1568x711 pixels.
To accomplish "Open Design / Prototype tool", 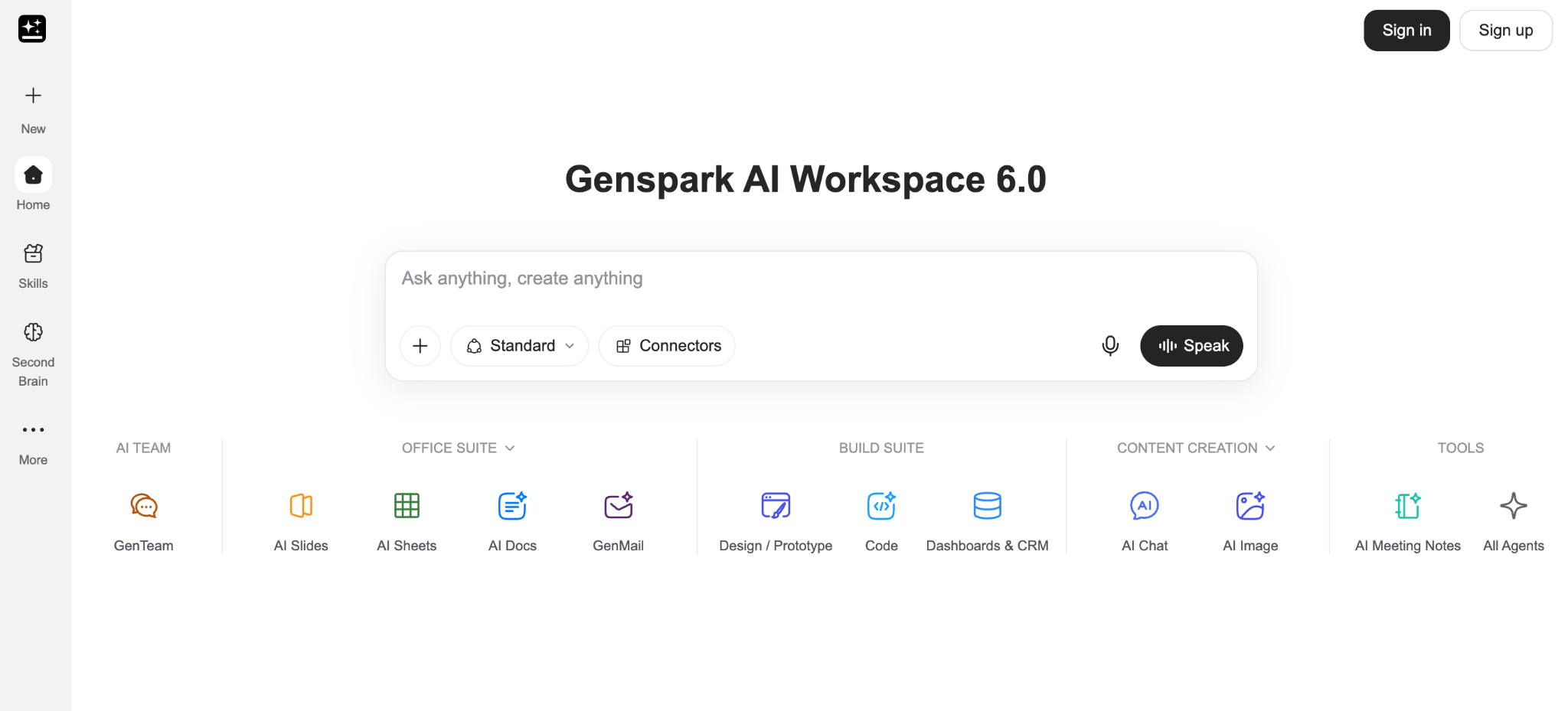I will click(x=776, y=521).
